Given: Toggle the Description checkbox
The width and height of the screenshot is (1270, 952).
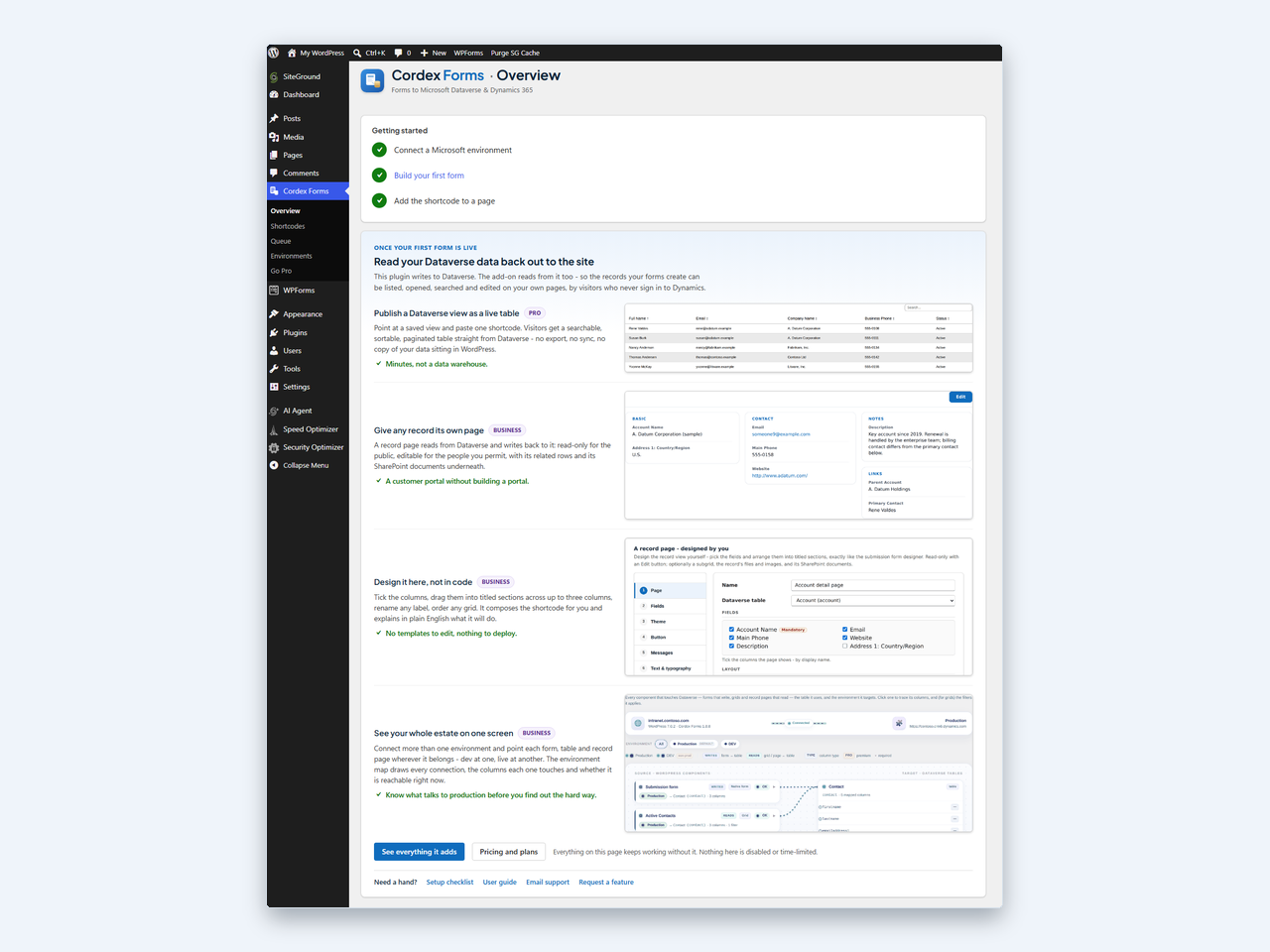Looking at the screenshot, I should [731, 646].
